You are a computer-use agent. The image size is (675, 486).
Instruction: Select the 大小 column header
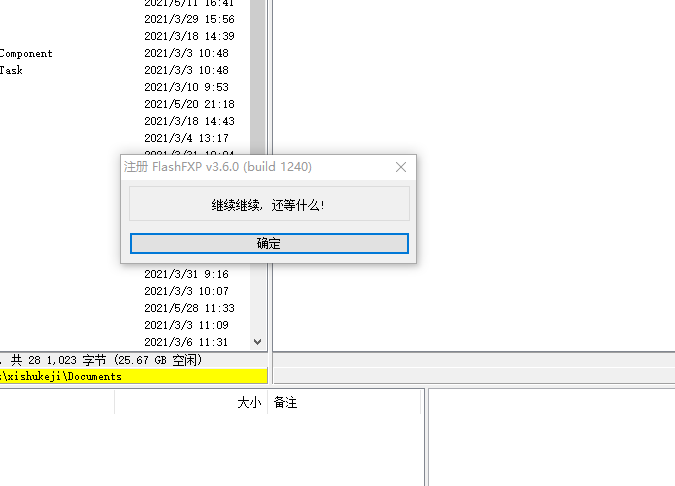tap(249, 402)
